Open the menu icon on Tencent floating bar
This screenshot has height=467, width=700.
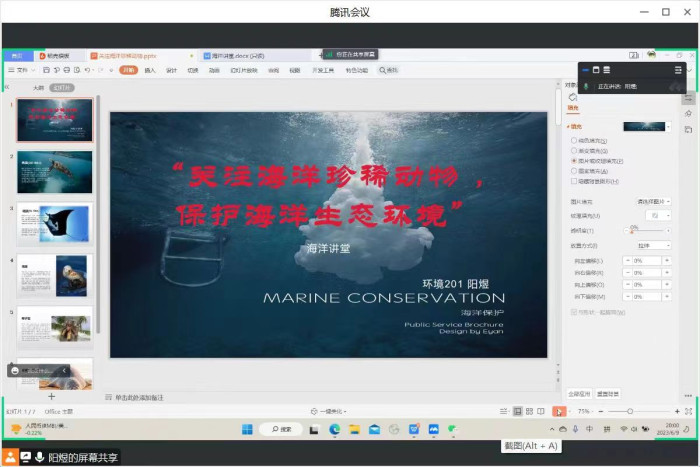678,70
